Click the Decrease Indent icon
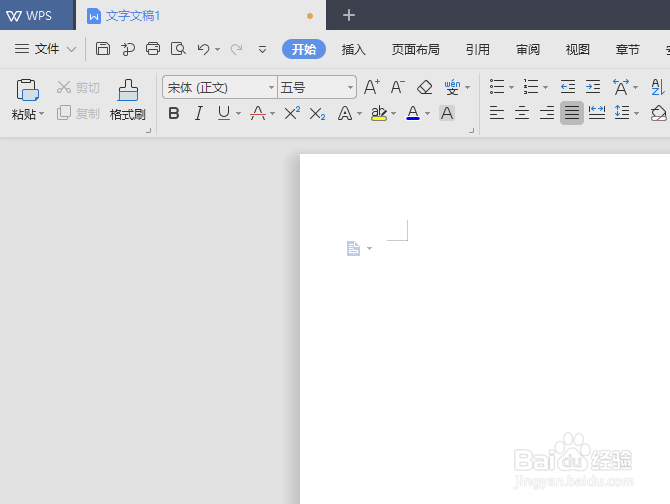This screenshot has height=504, width=670. click(x=568, y=87)
